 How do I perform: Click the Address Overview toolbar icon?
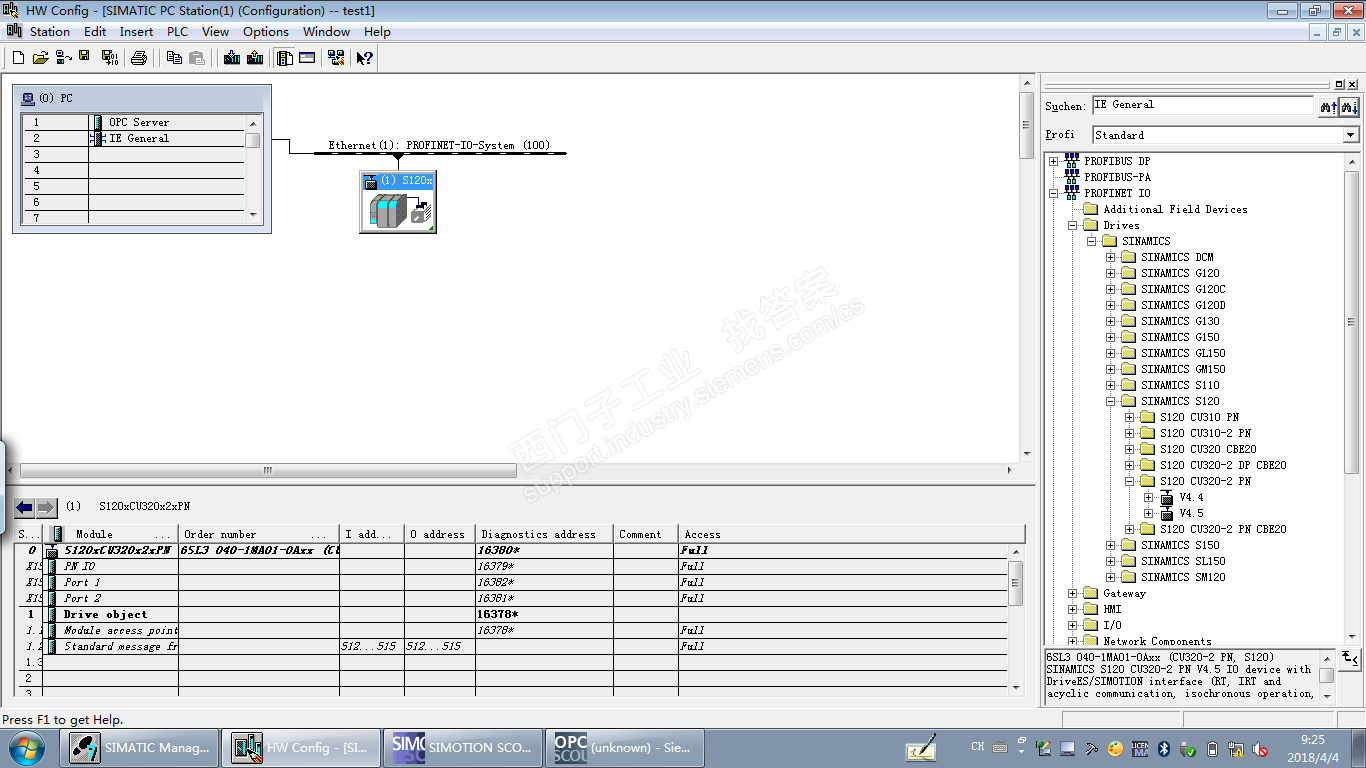coord(307,58)
